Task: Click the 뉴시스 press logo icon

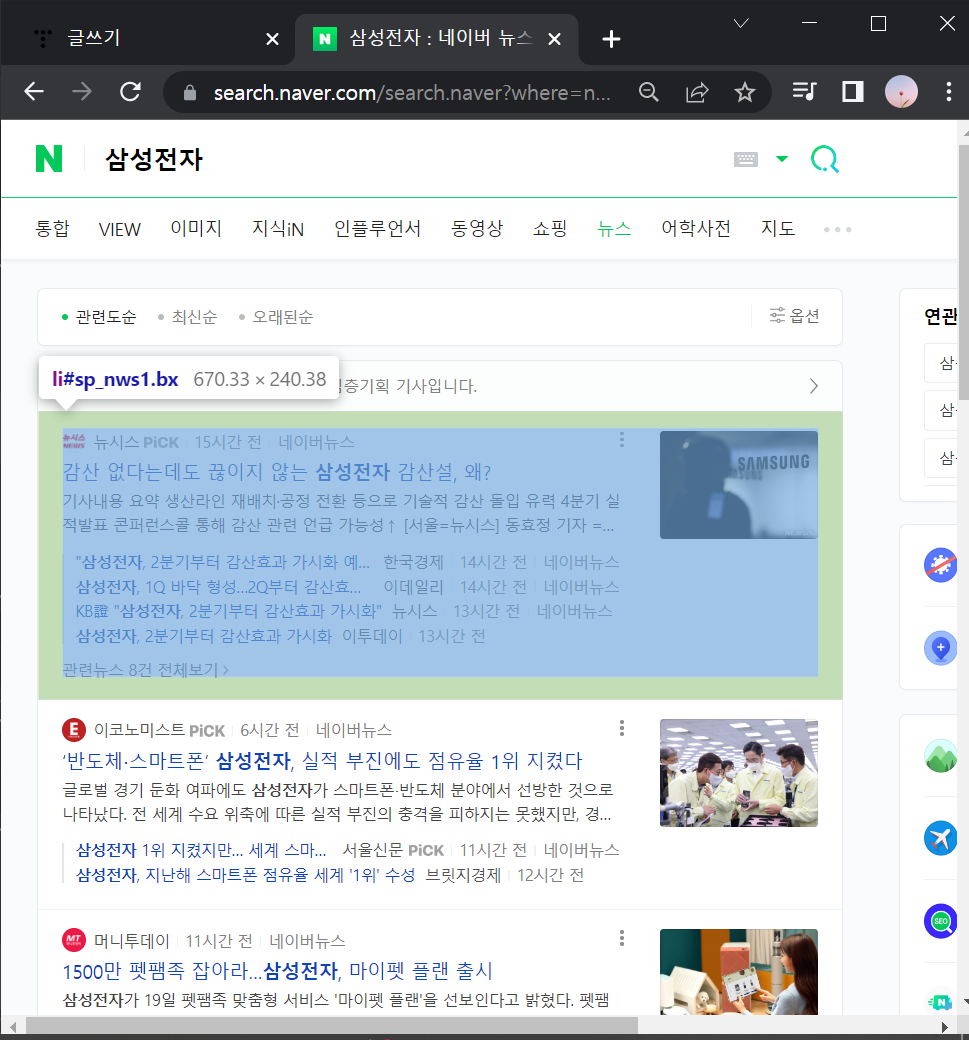Action: click(x=74, y=442)
